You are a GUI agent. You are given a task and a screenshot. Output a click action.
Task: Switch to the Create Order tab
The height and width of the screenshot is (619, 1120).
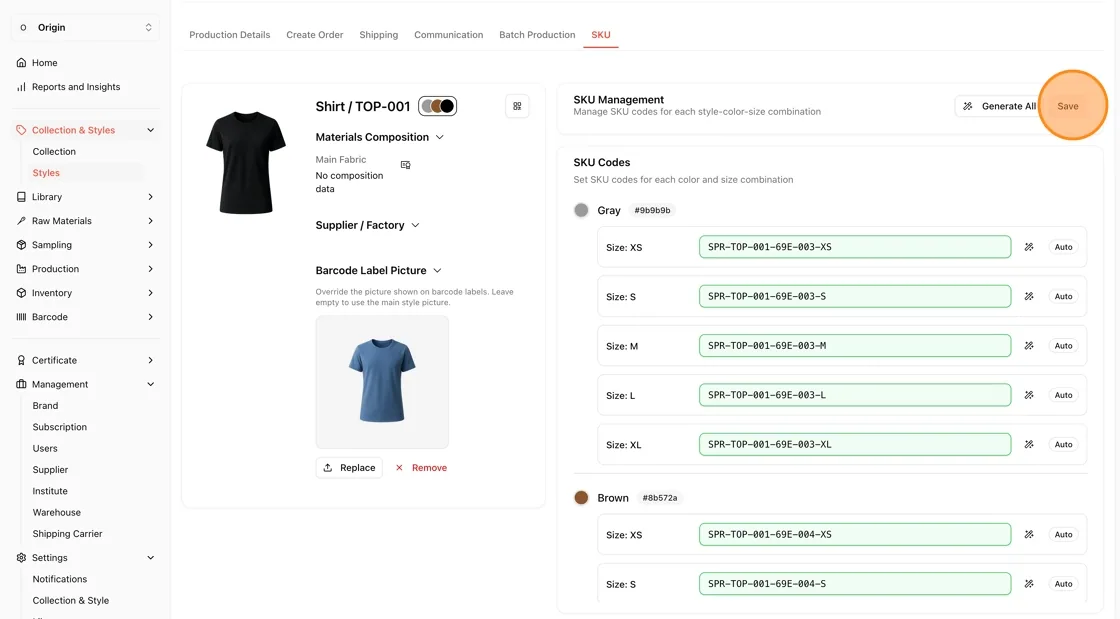315,35
